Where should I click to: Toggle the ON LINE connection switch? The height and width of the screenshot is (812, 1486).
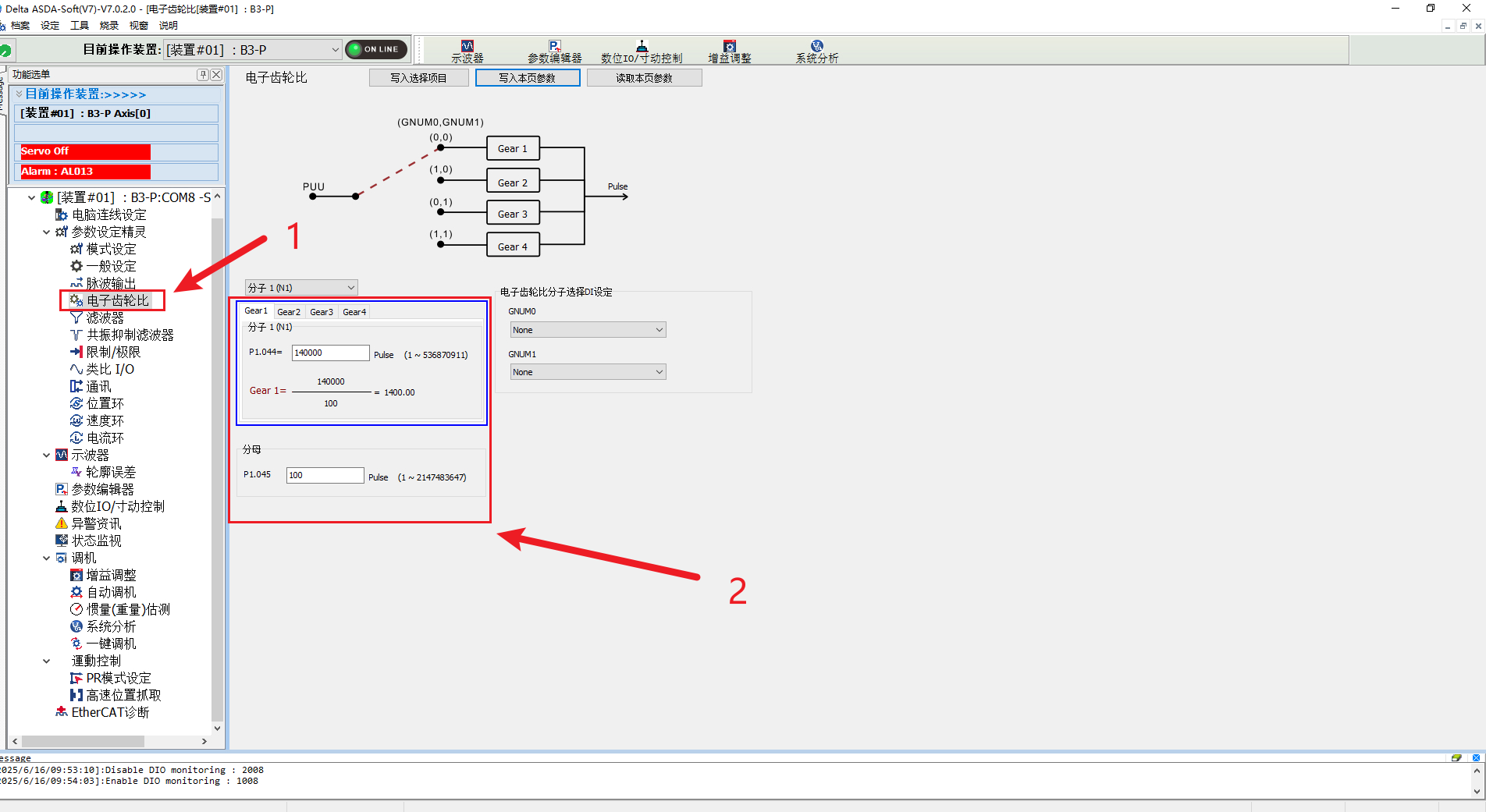point(376,49)
